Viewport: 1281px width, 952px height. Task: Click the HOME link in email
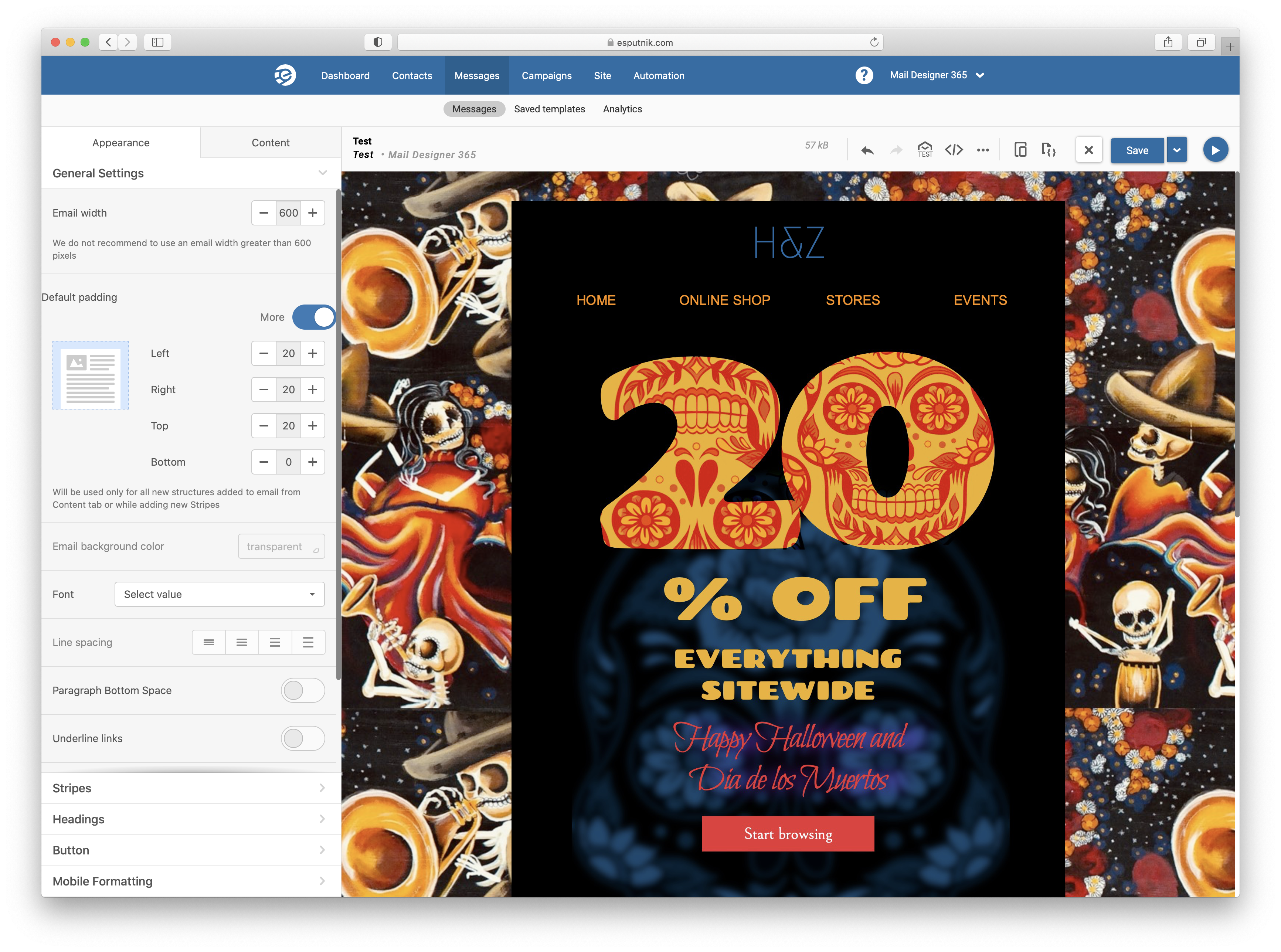pos(596,300)
